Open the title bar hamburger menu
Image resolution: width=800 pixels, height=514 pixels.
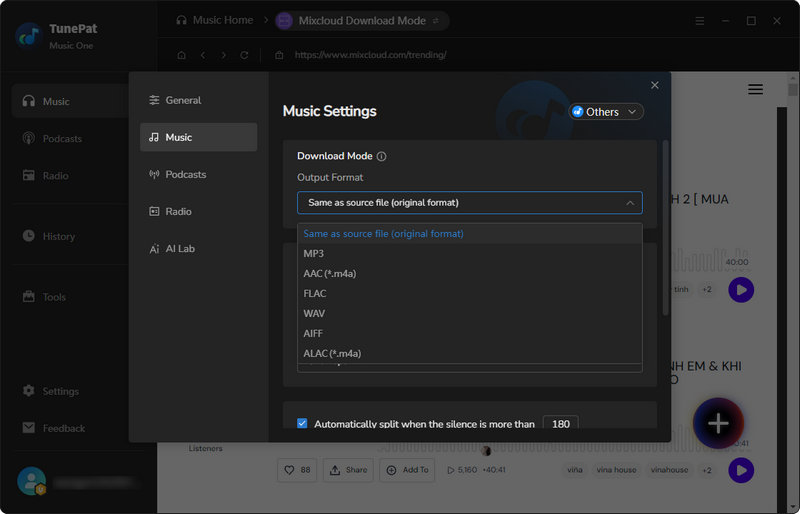(699, 21)
